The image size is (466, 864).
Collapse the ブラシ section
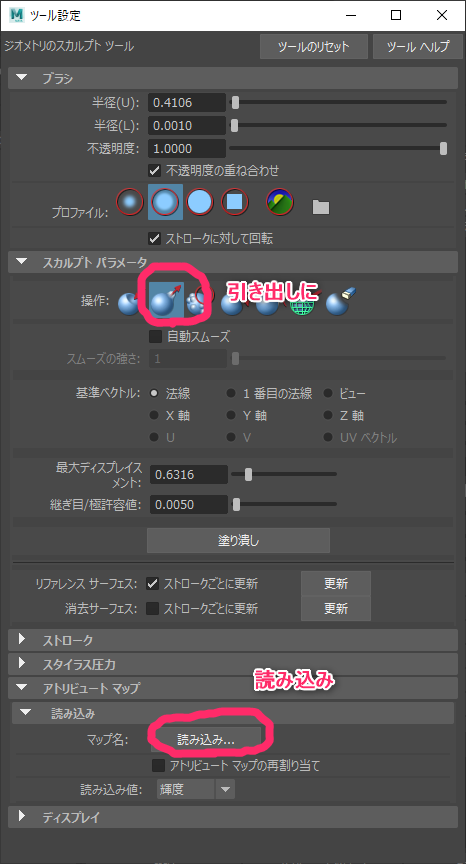22,78
